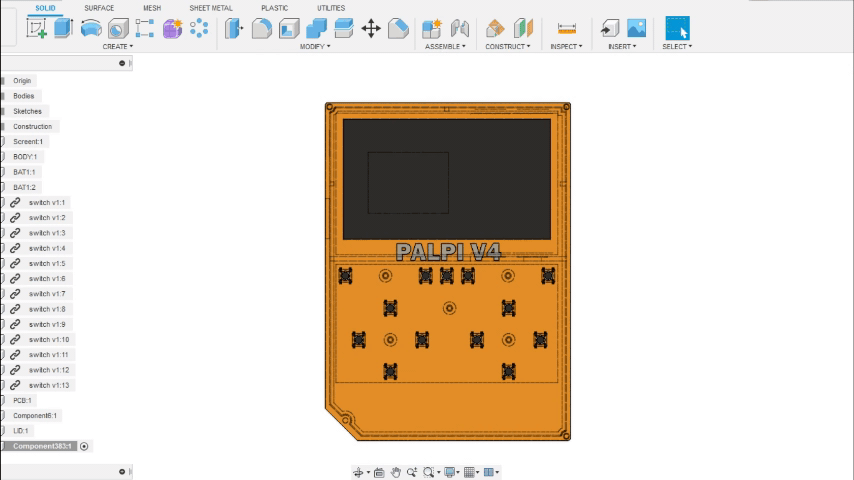Image resolution: width=854 pixels, height=480 pixels.
Task: Choose the Fillet tool
Action: coord(262,29)
